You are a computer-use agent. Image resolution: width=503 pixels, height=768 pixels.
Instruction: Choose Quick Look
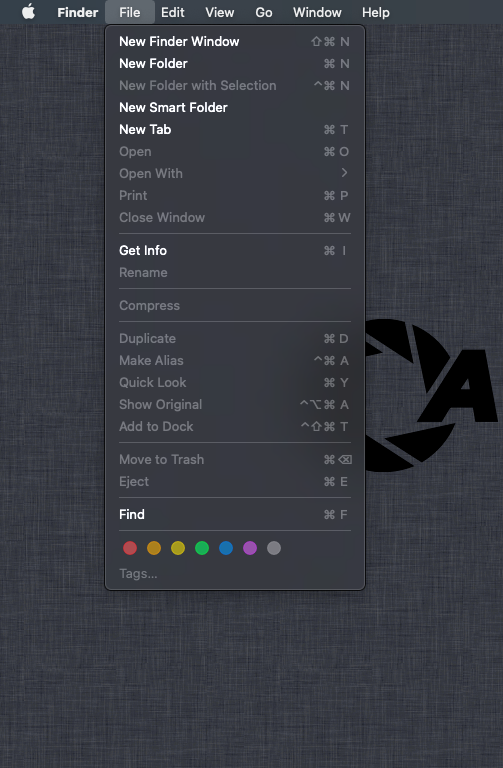235,383
